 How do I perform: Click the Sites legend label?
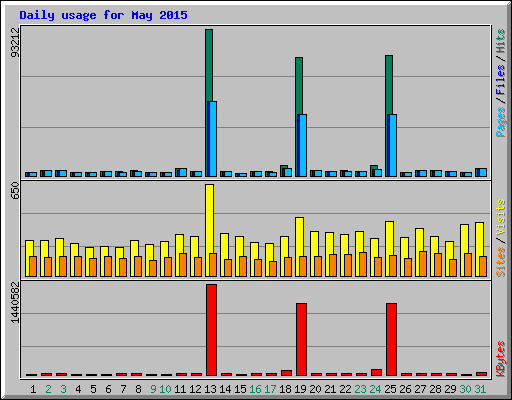(x=501, y=262)
